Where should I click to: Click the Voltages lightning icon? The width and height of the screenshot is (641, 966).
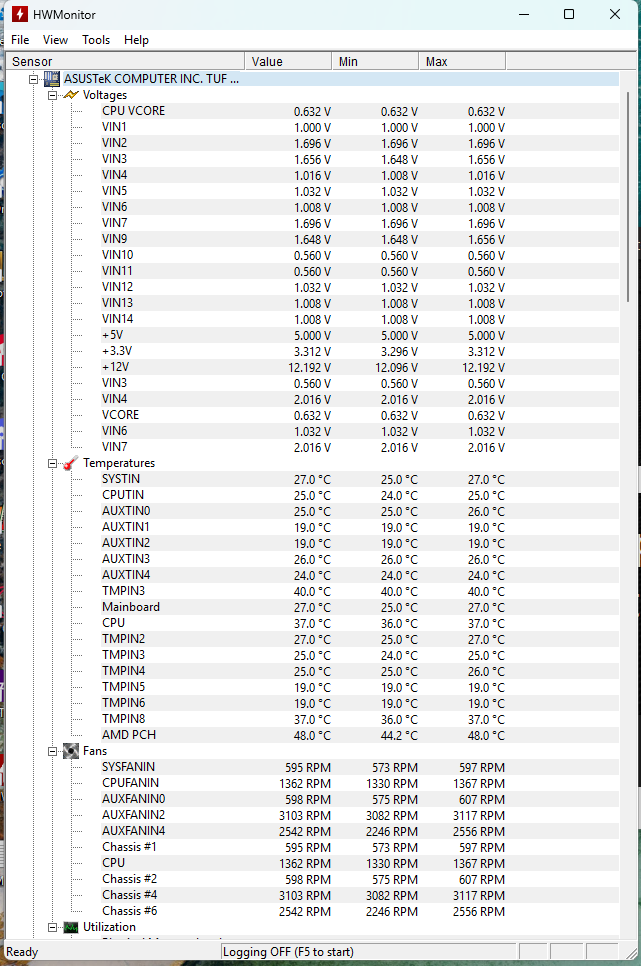point(71,95)
